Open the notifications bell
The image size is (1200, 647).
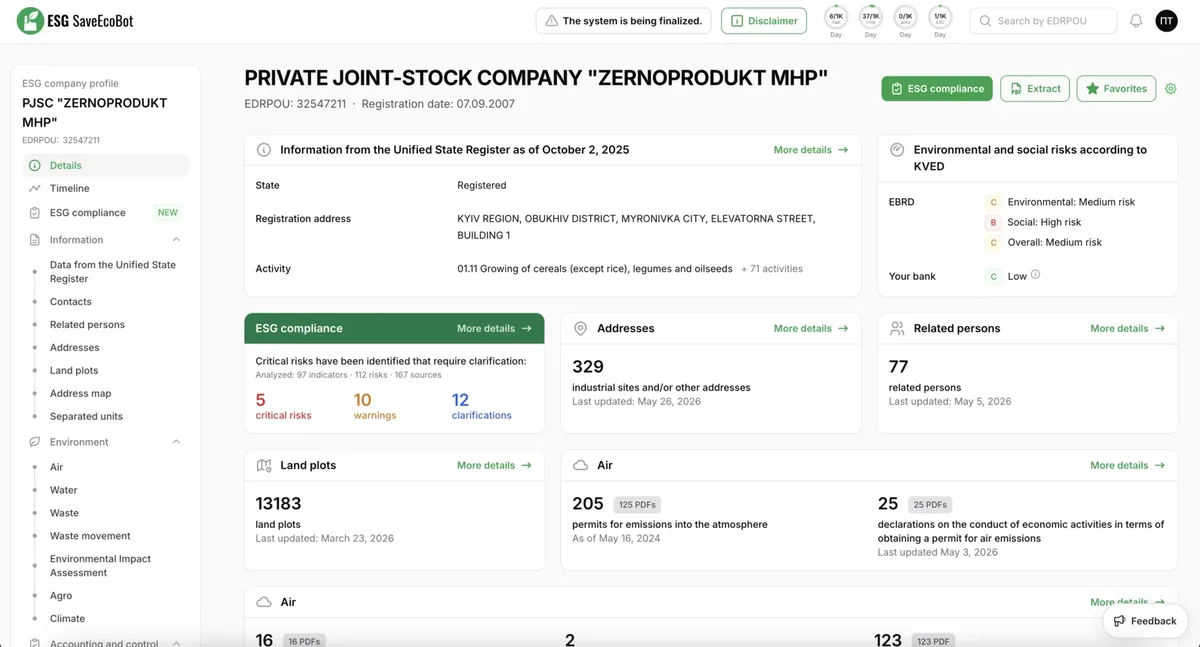(1136, 21)
